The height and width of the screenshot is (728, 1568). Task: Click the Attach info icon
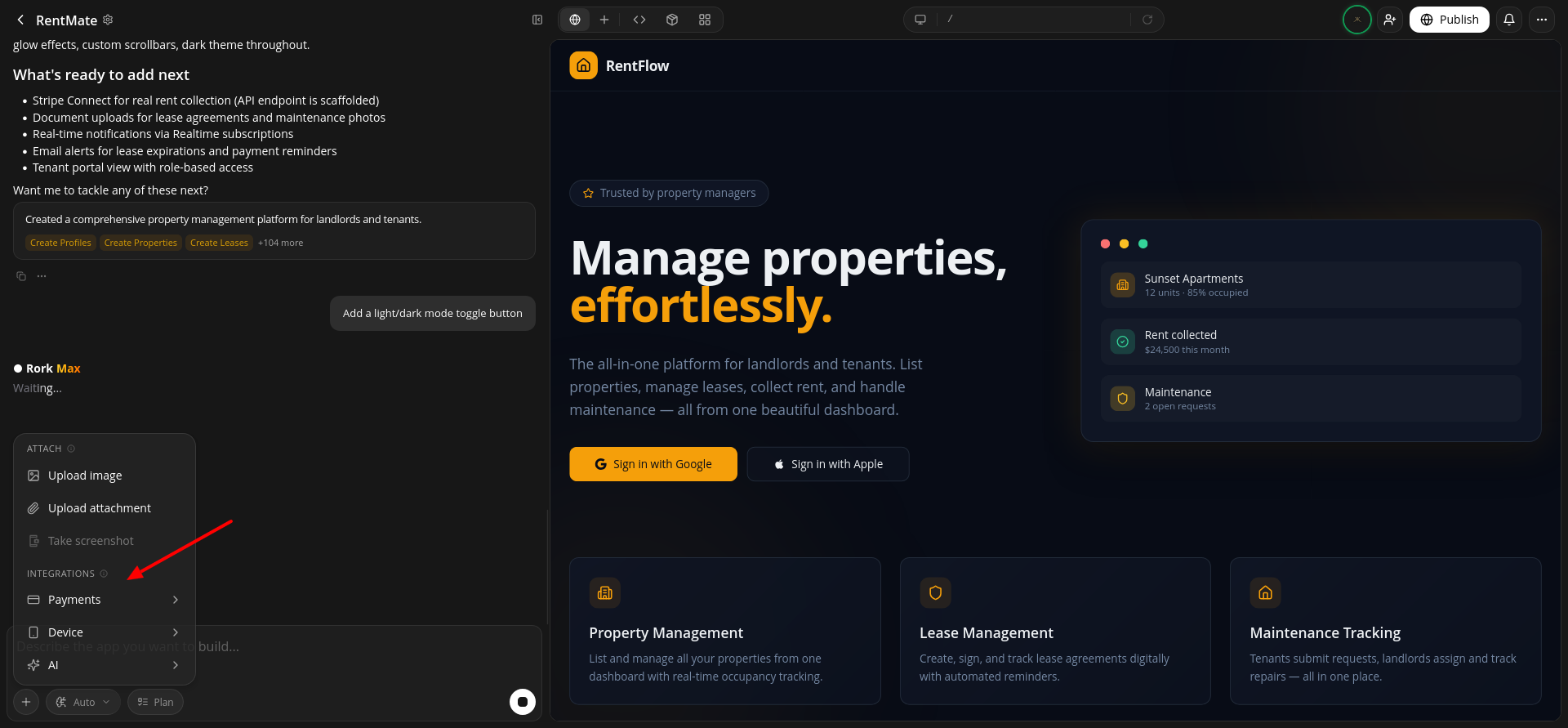pos(71,449)
